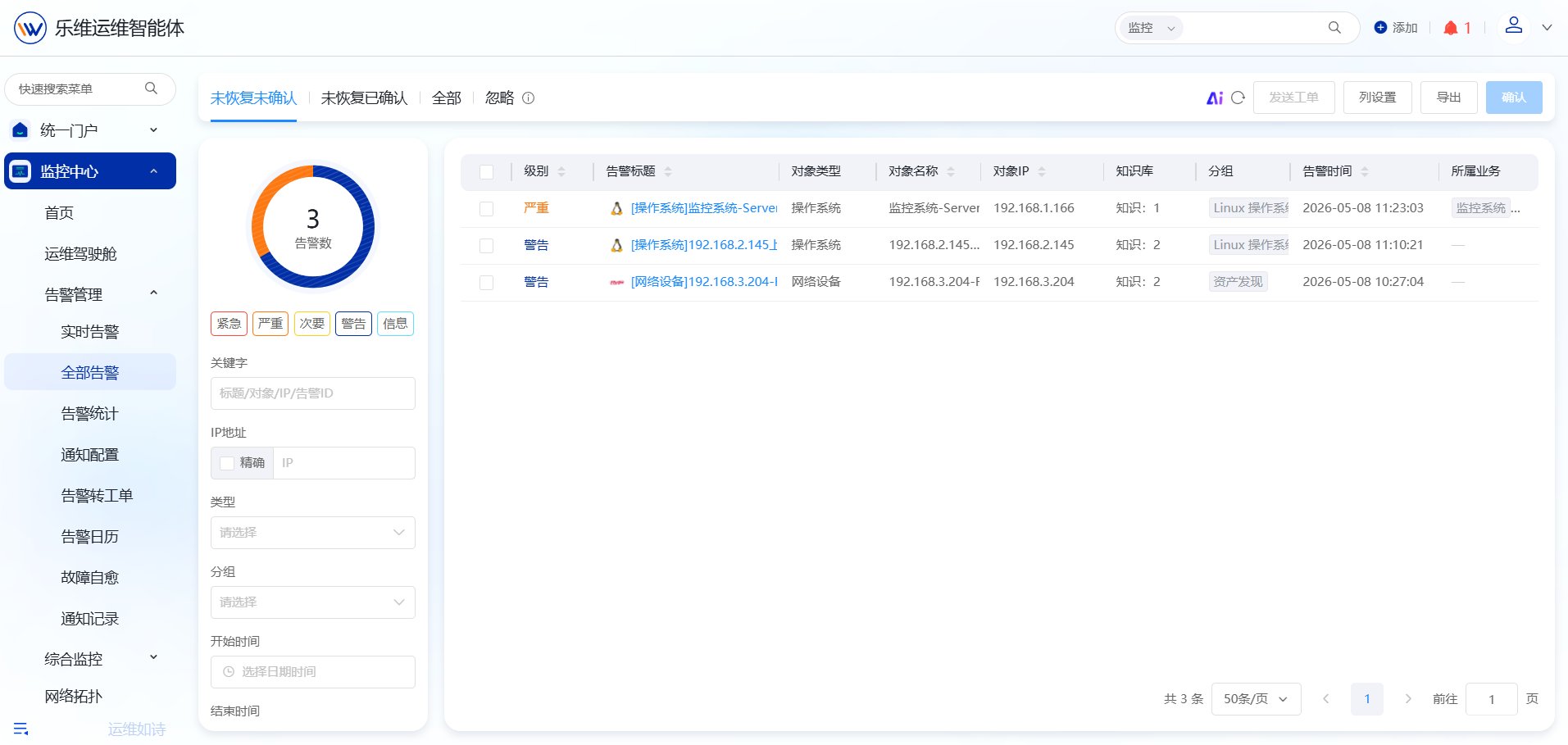This screenshot has width=1568, height=745.
Task: Toggle the 警告 level filter
Action: 354,324
